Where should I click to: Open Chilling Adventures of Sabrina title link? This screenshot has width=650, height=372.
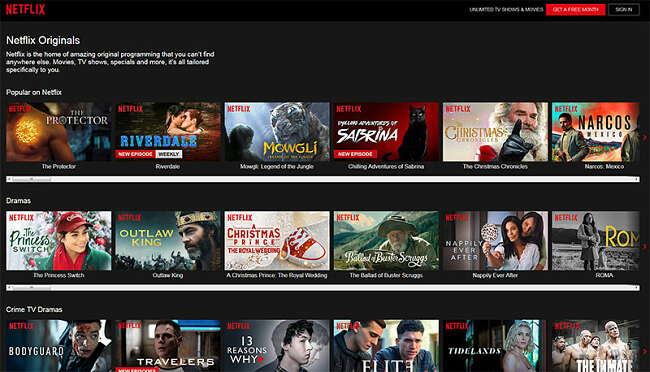coord(386,167)
